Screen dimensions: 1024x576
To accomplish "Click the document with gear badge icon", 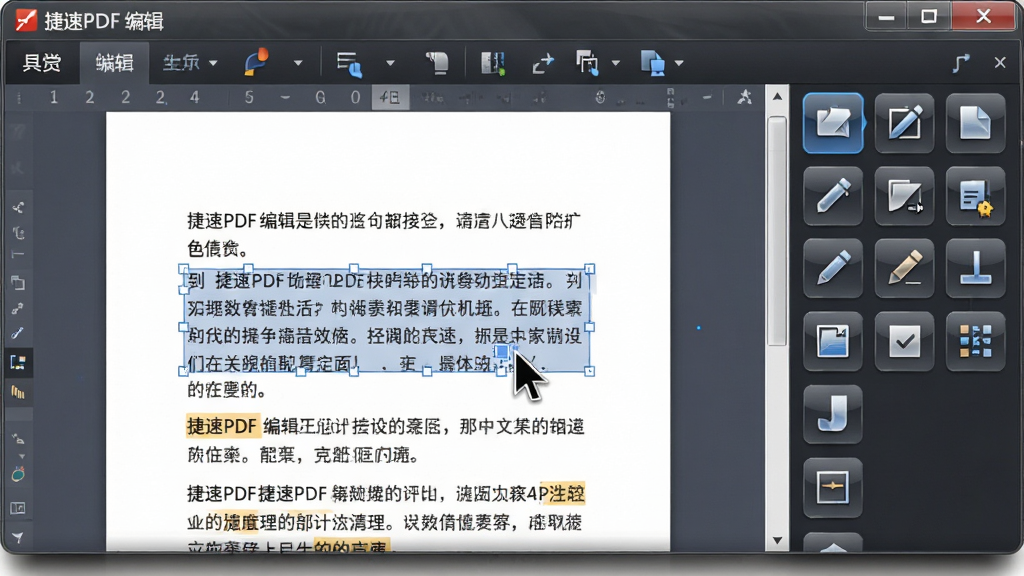I will [975, 195].
